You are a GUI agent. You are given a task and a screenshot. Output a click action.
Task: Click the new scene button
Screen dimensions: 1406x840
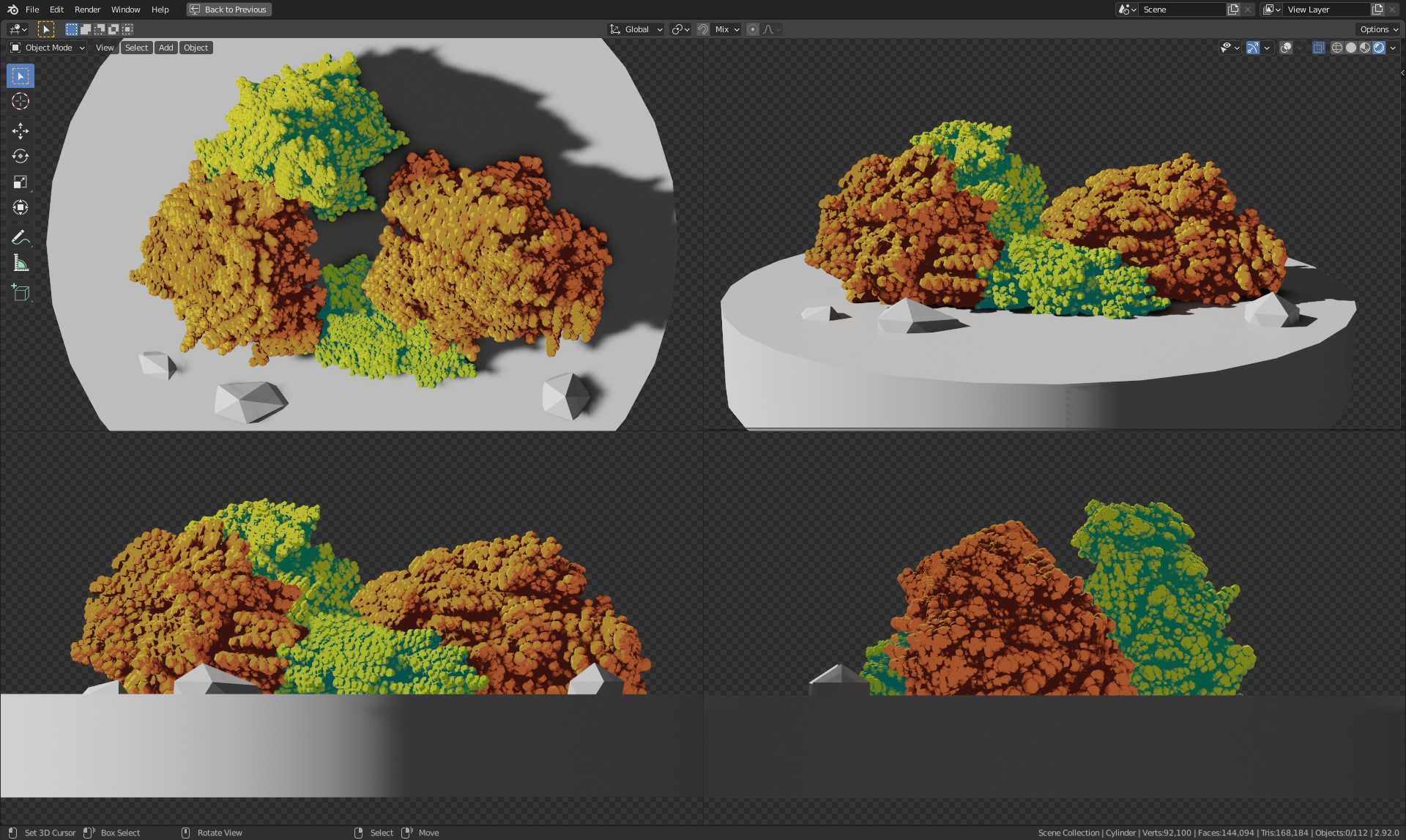[1233, 10]
